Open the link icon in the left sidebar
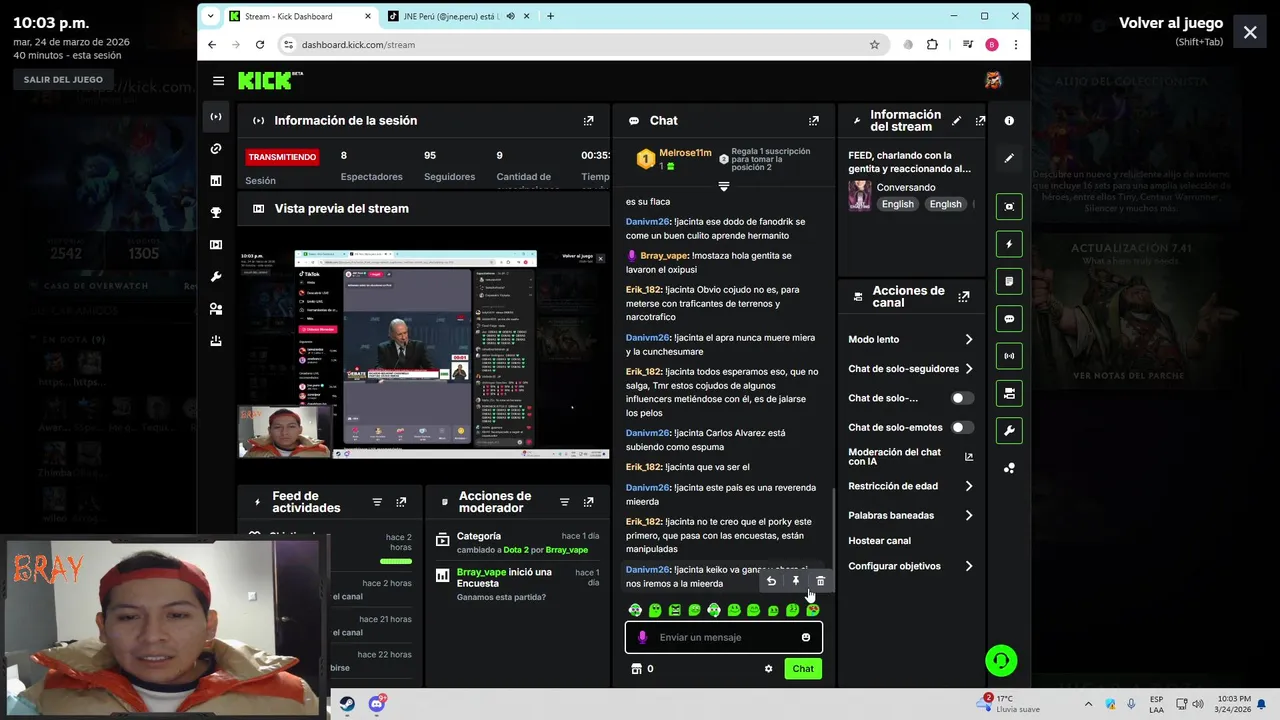 click(x=216, y=149)
